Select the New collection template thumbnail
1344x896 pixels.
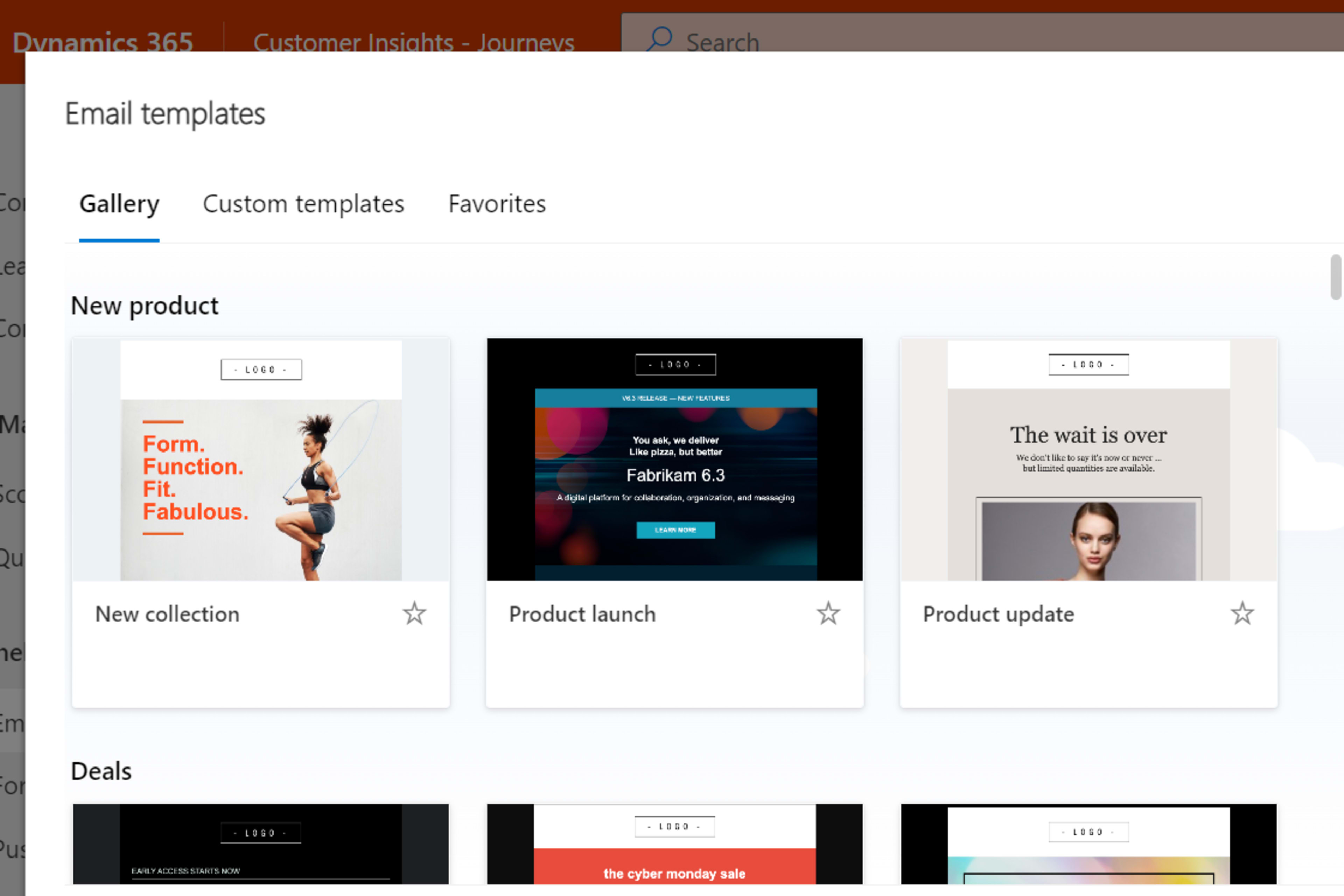260,460
